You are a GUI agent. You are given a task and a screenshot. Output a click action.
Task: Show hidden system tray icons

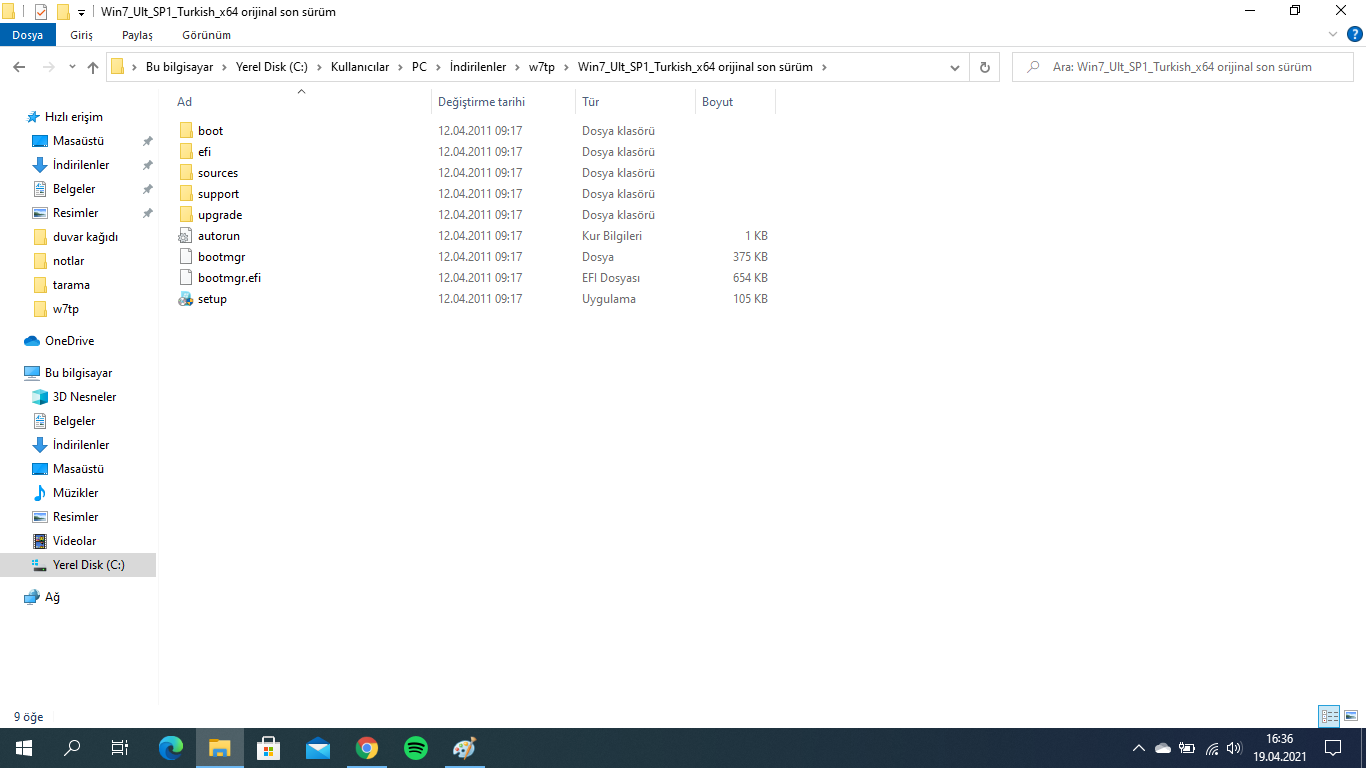(x=1138, y=748)
